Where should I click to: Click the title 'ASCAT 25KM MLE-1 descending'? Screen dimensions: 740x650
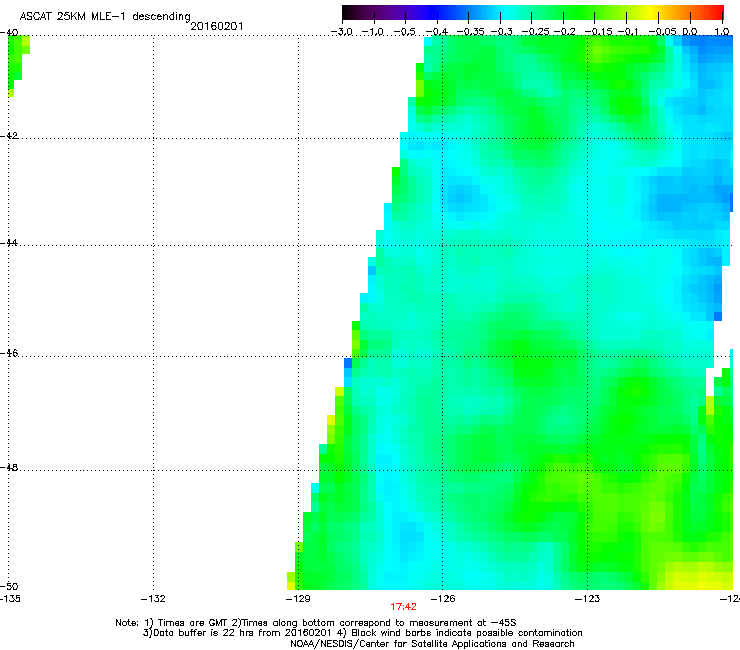105,16
